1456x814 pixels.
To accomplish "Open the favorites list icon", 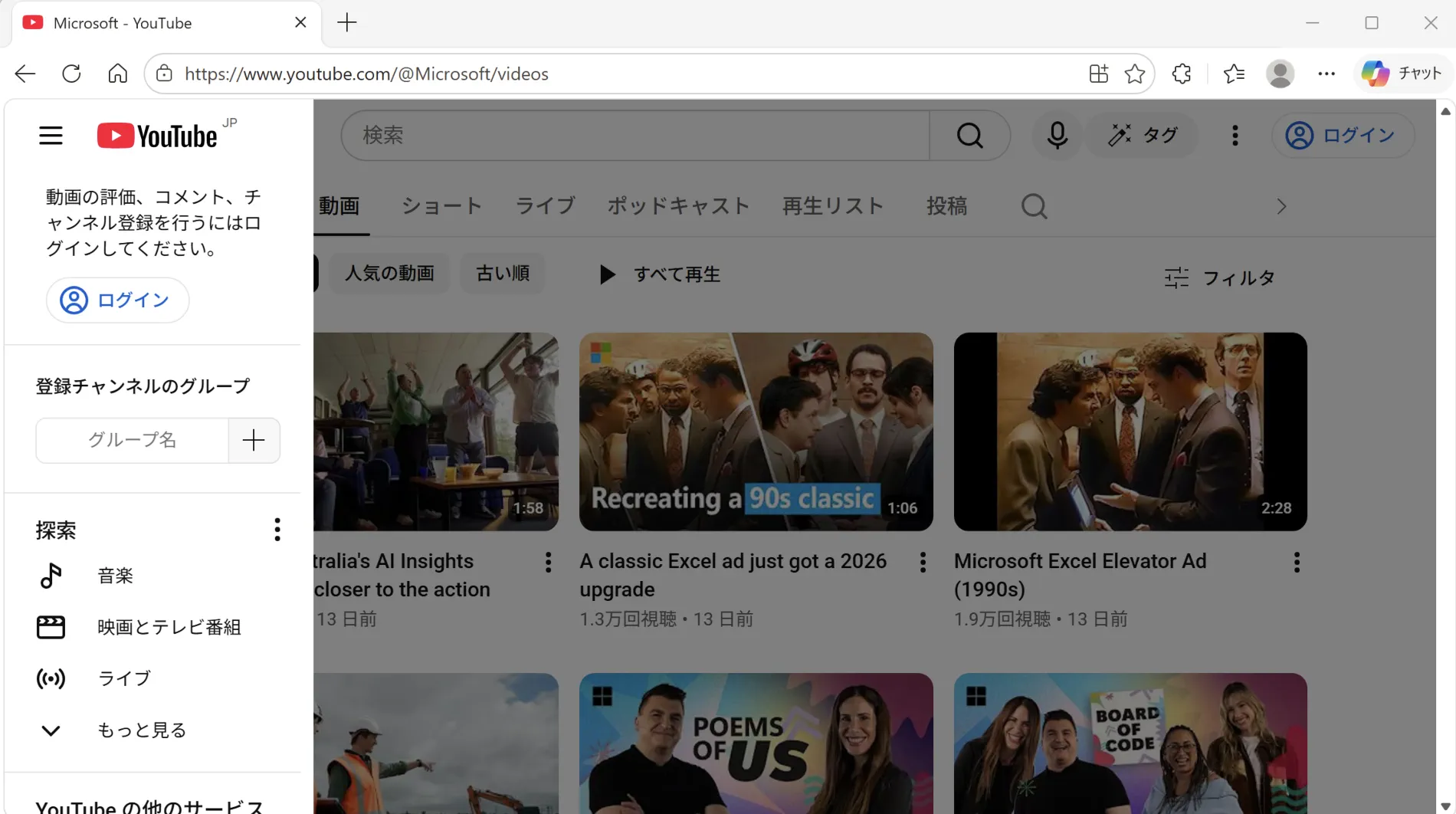I will 1234,74.
